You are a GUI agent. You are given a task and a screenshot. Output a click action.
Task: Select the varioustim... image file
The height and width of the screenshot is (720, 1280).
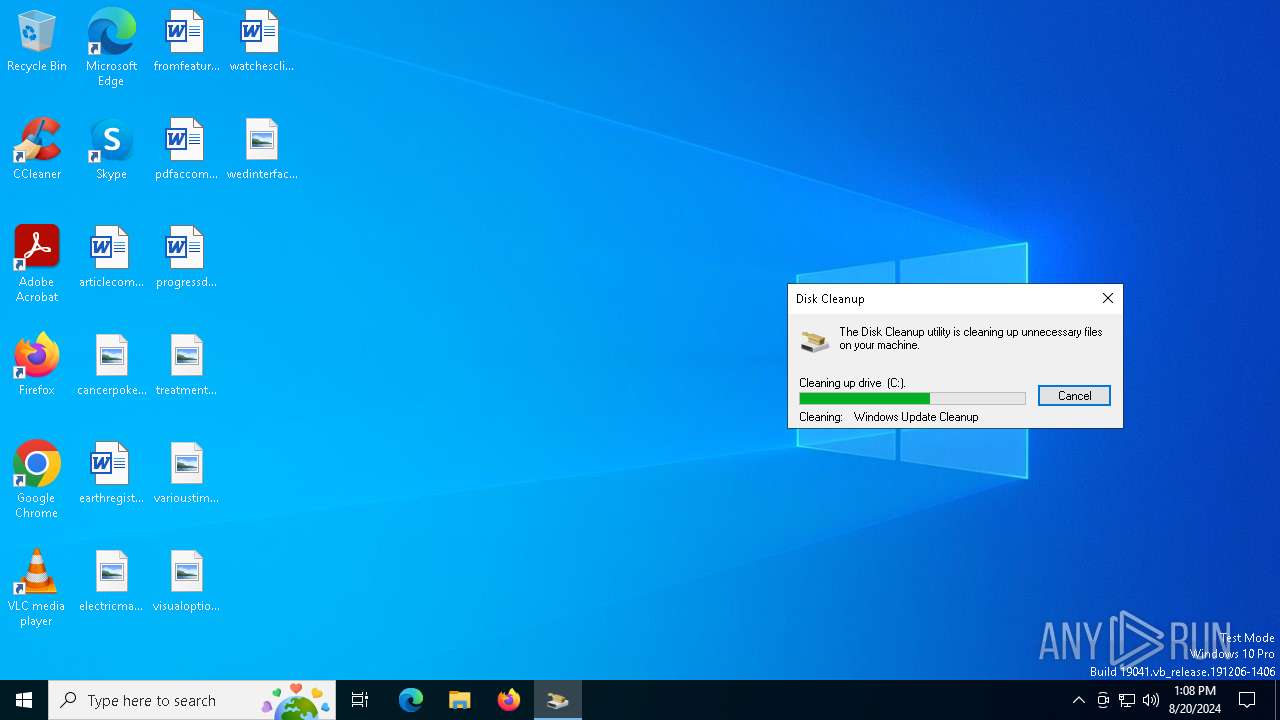186,473
